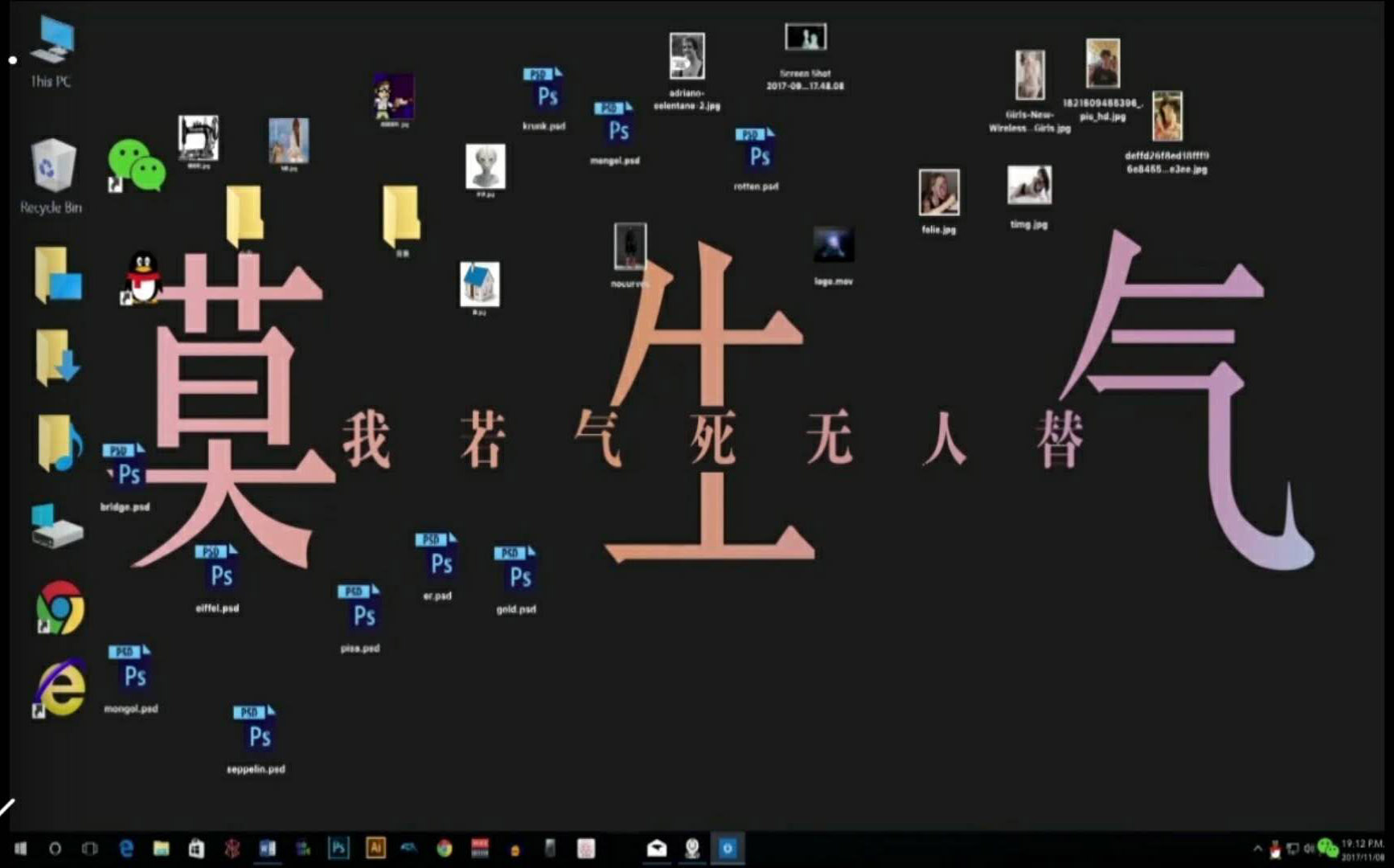This screenshot has width=1394, height=868.
Task: Switch to Word in the taskbar
Action: tap(267, 849)
